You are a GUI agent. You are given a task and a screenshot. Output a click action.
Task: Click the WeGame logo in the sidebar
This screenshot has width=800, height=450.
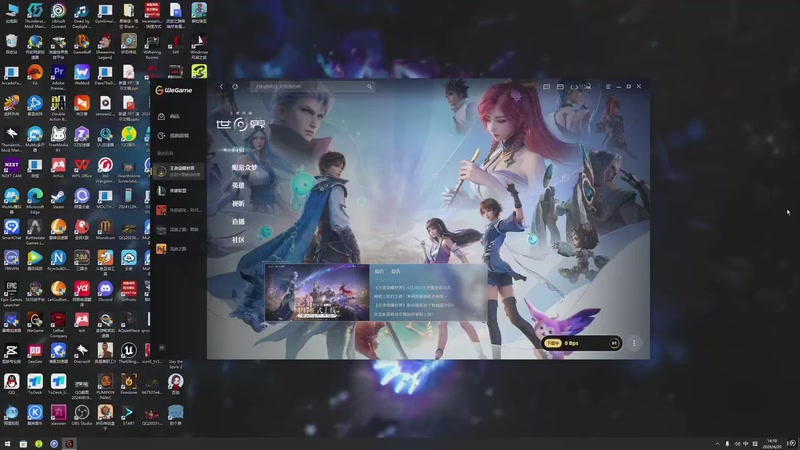click(x=174, y=90)
